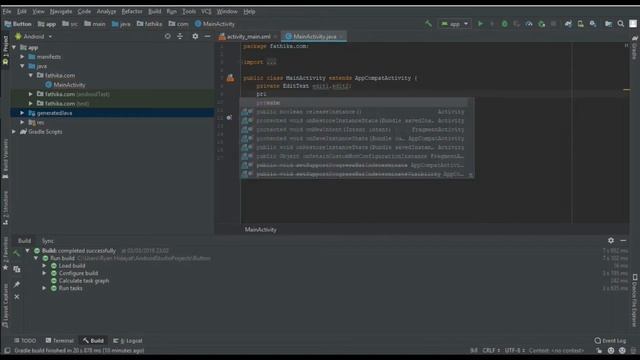Click the MainActivity breadcrumb in navigation bar
640x360 pixels.
(215, 24)
